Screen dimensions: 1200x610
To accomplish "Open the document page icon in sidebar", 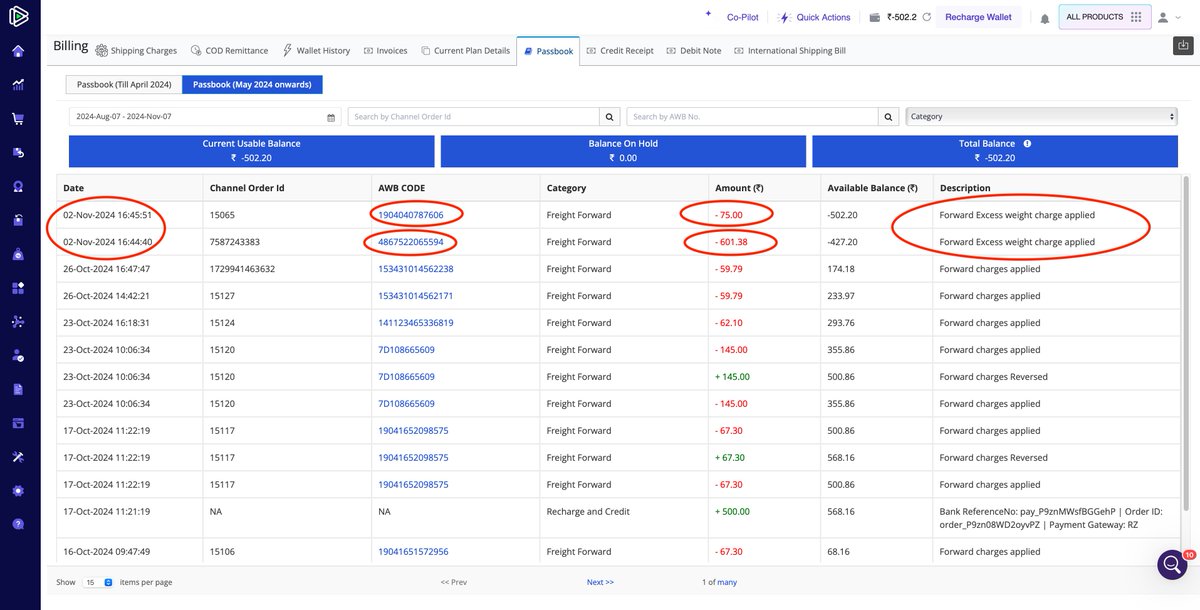I will (18, 389).
